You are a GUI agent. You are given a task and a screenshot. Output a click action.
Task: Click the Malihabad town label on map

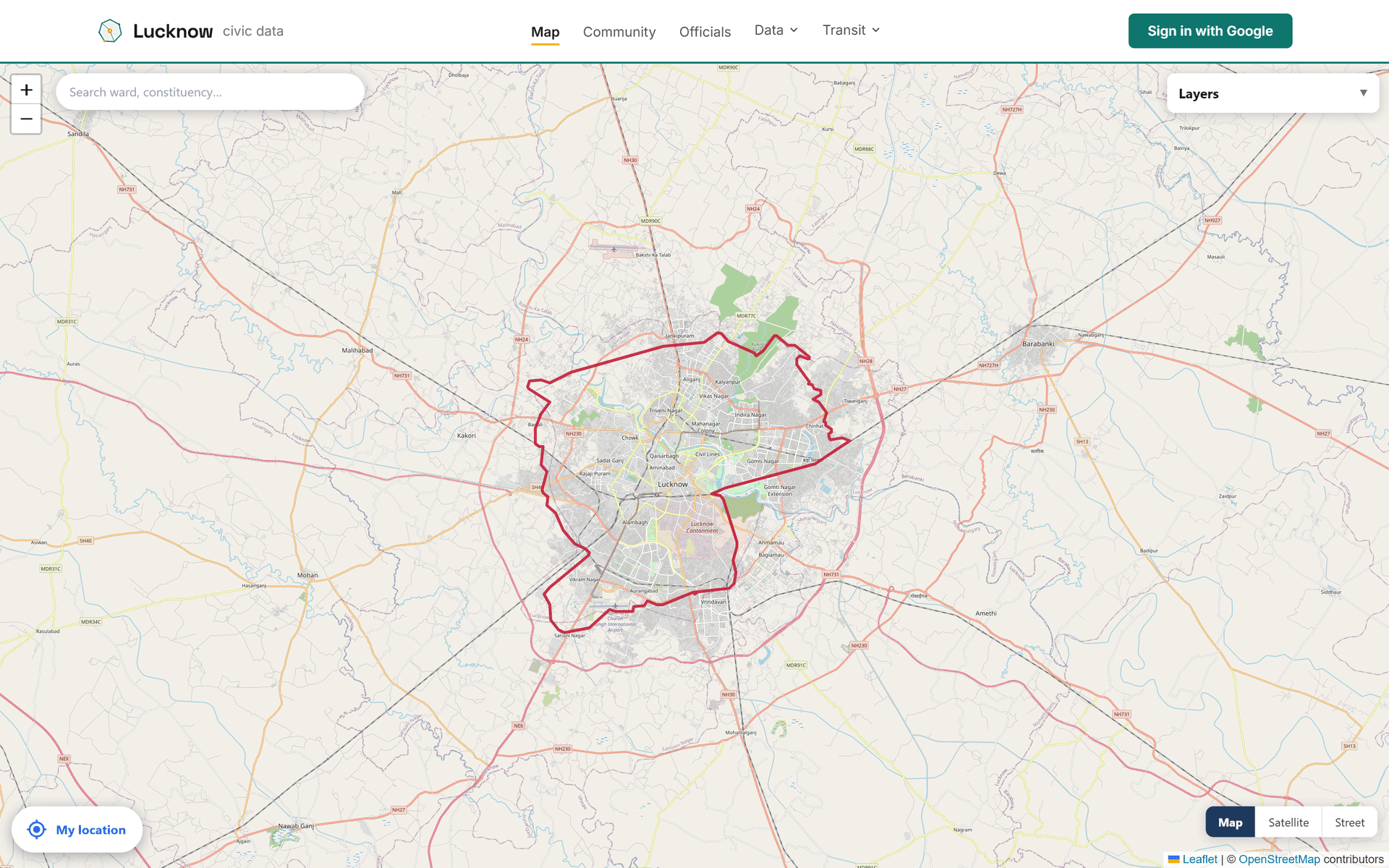pyautogui.click(x=357, y=350)
